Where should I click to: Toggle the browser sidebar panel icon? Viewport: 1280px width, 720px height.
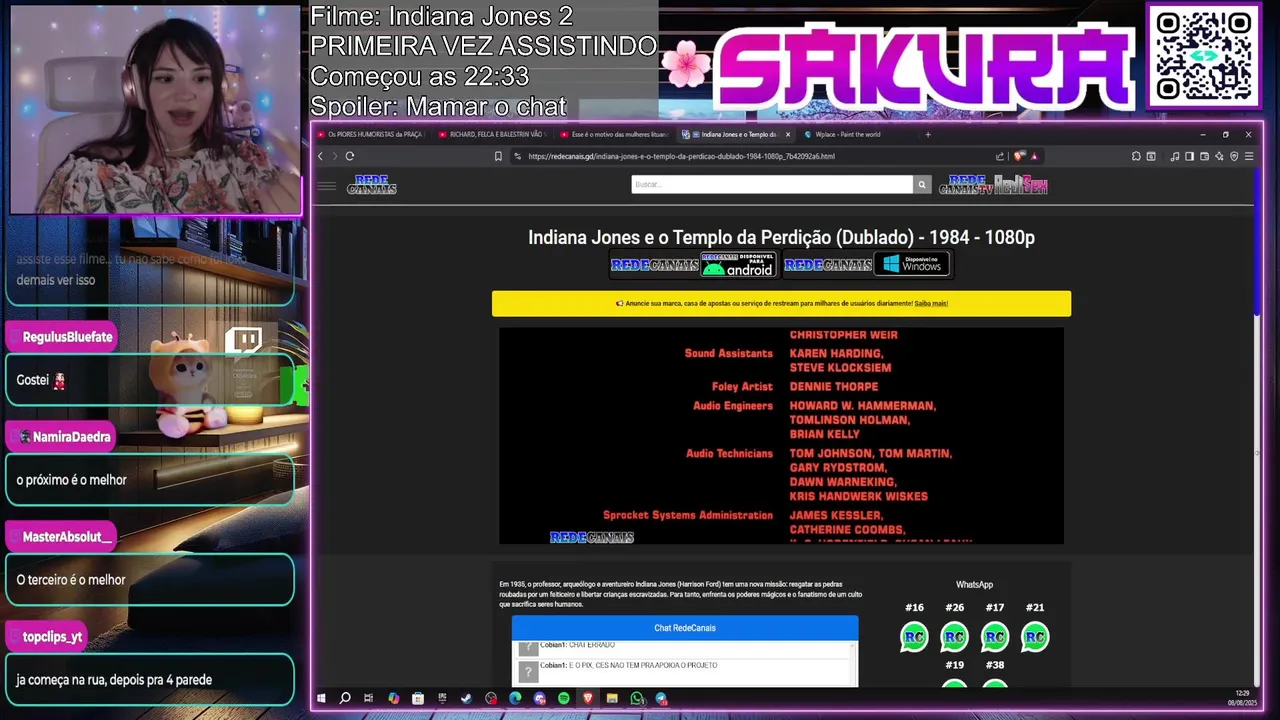(1189, 156)
